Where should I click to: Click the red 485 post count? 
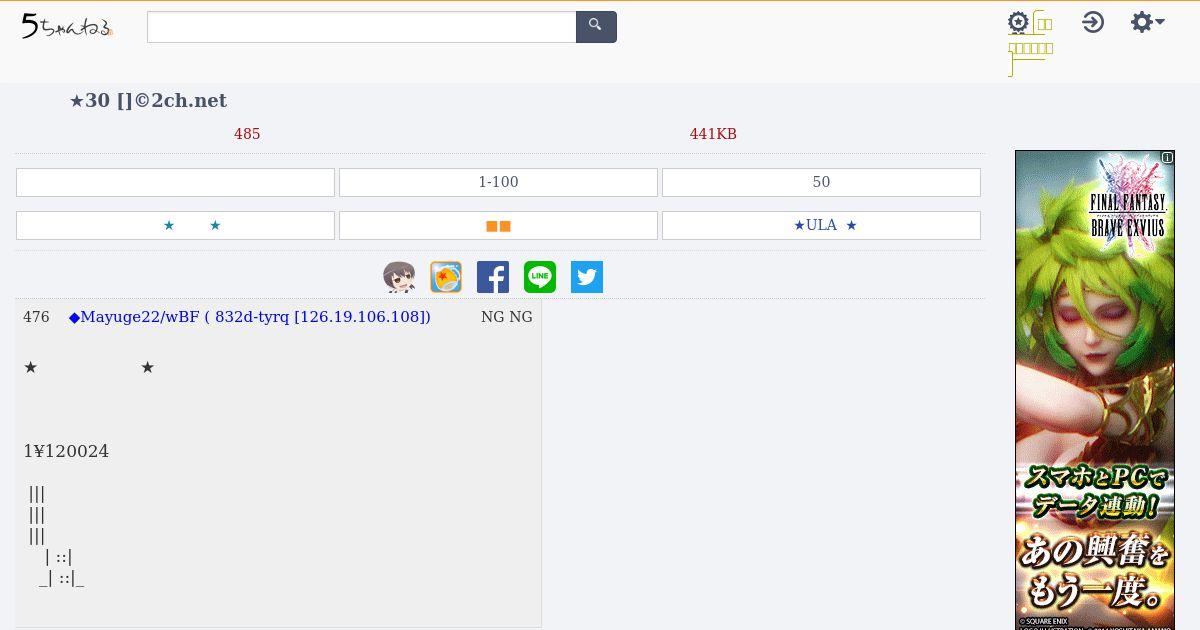247,134
